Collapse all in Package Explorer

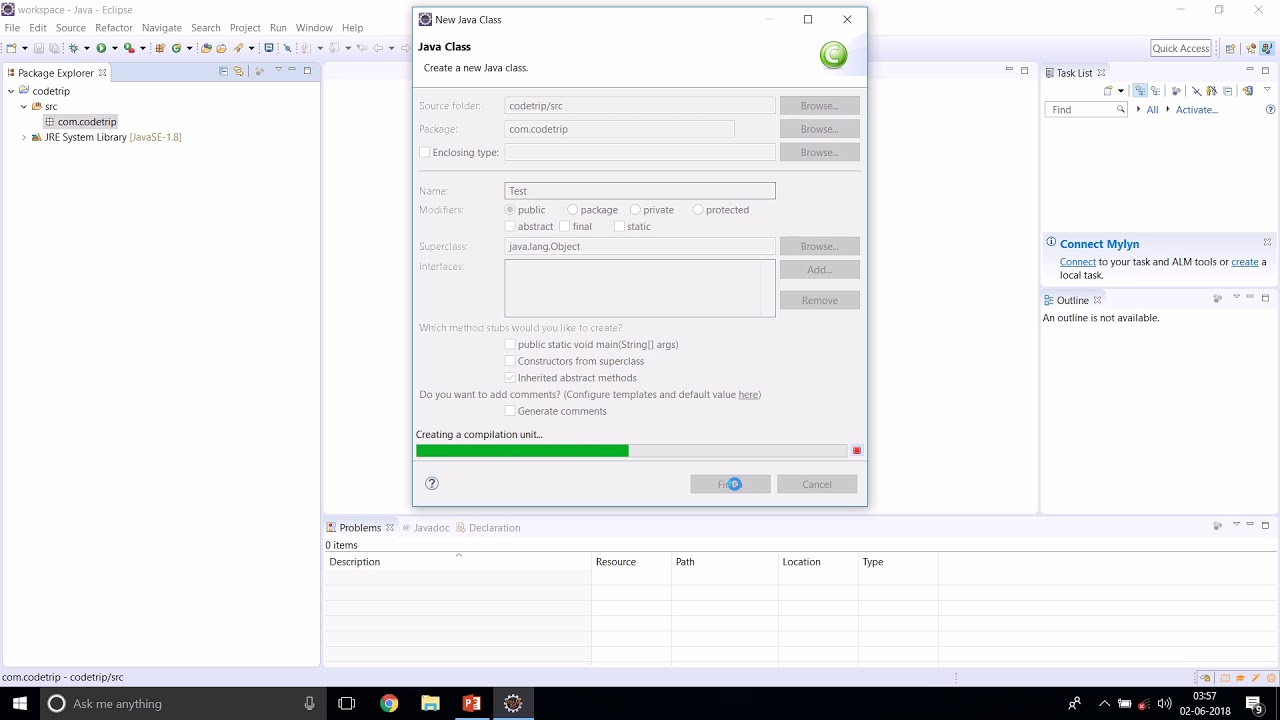(x=223, y=71)
